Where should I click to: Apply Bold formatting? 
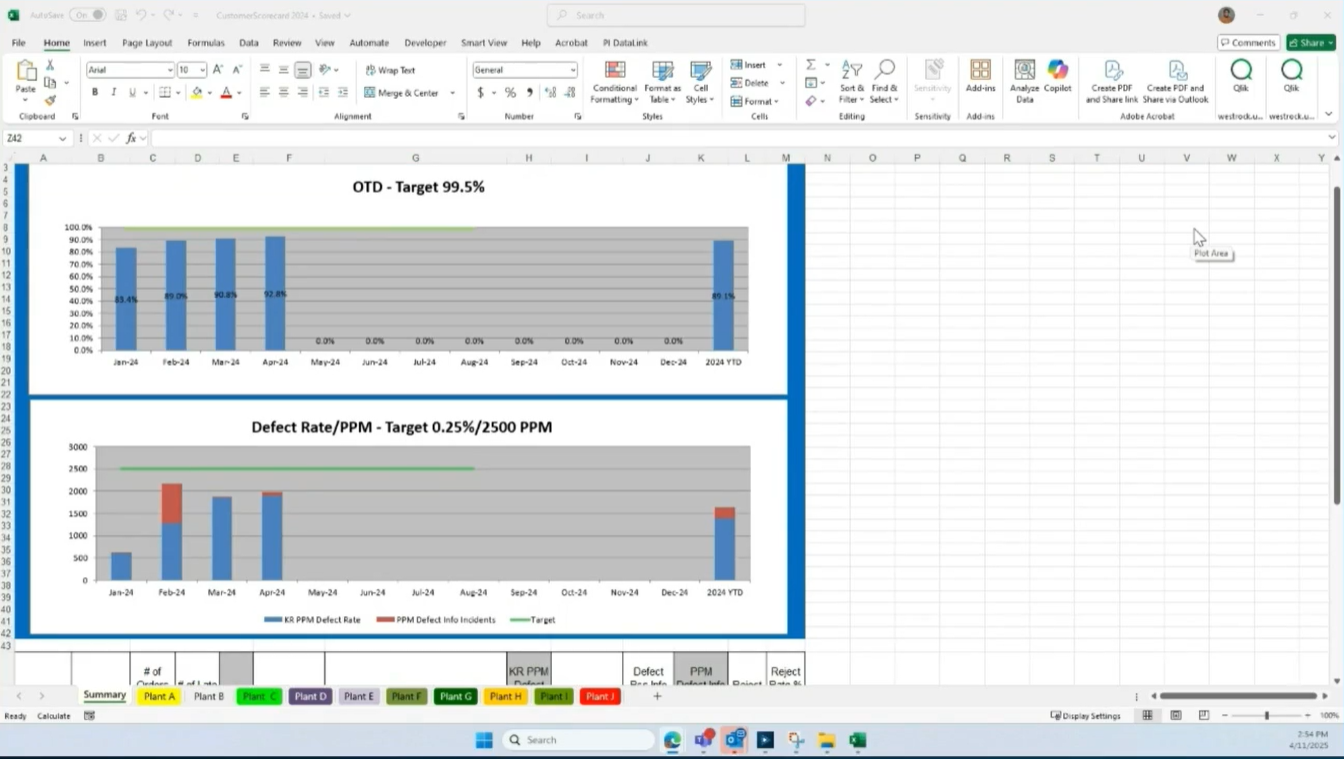click(x=95, y=92)
